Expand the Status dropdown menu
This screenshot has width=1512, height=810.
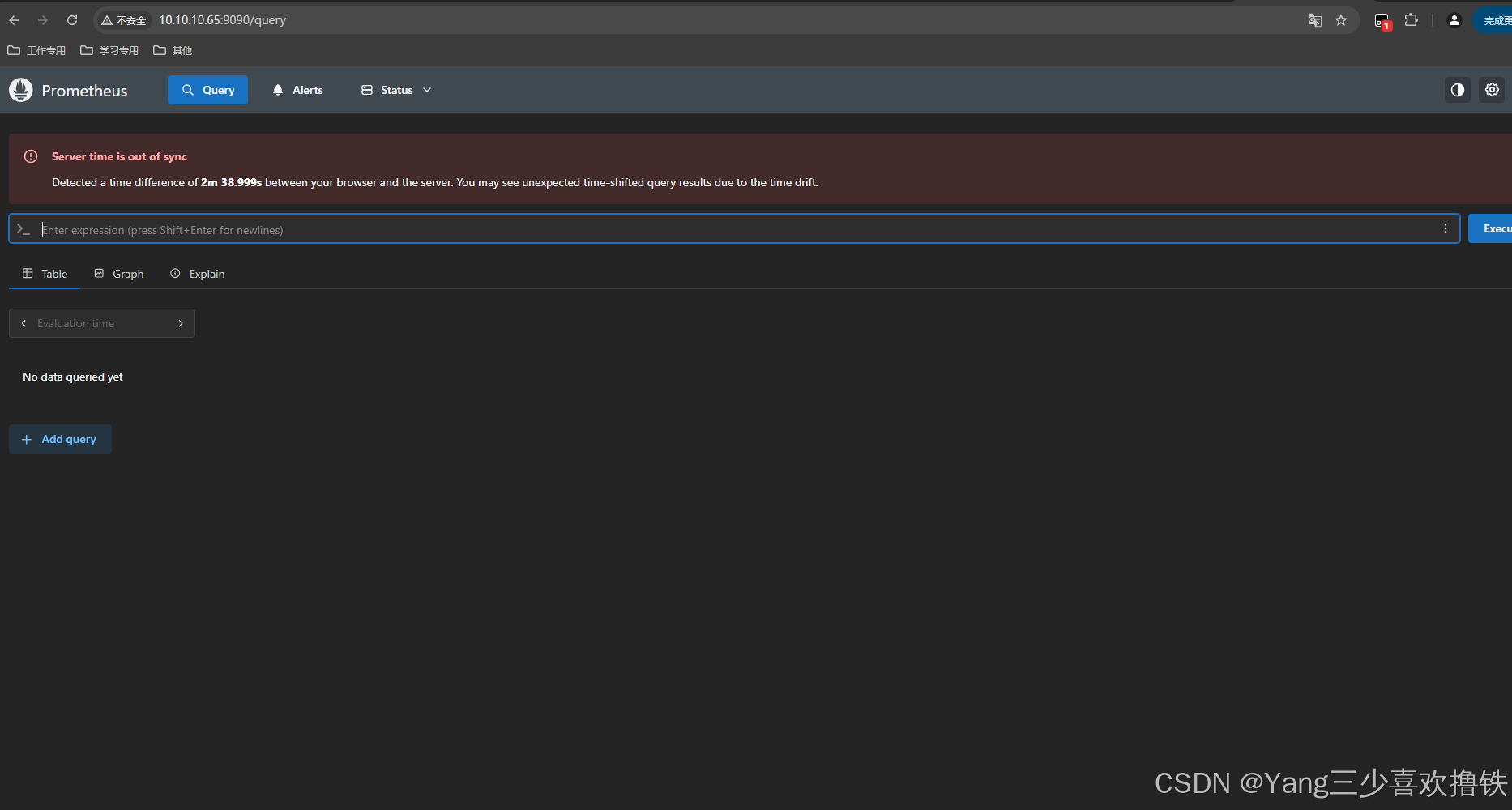(x=396, y=90)
